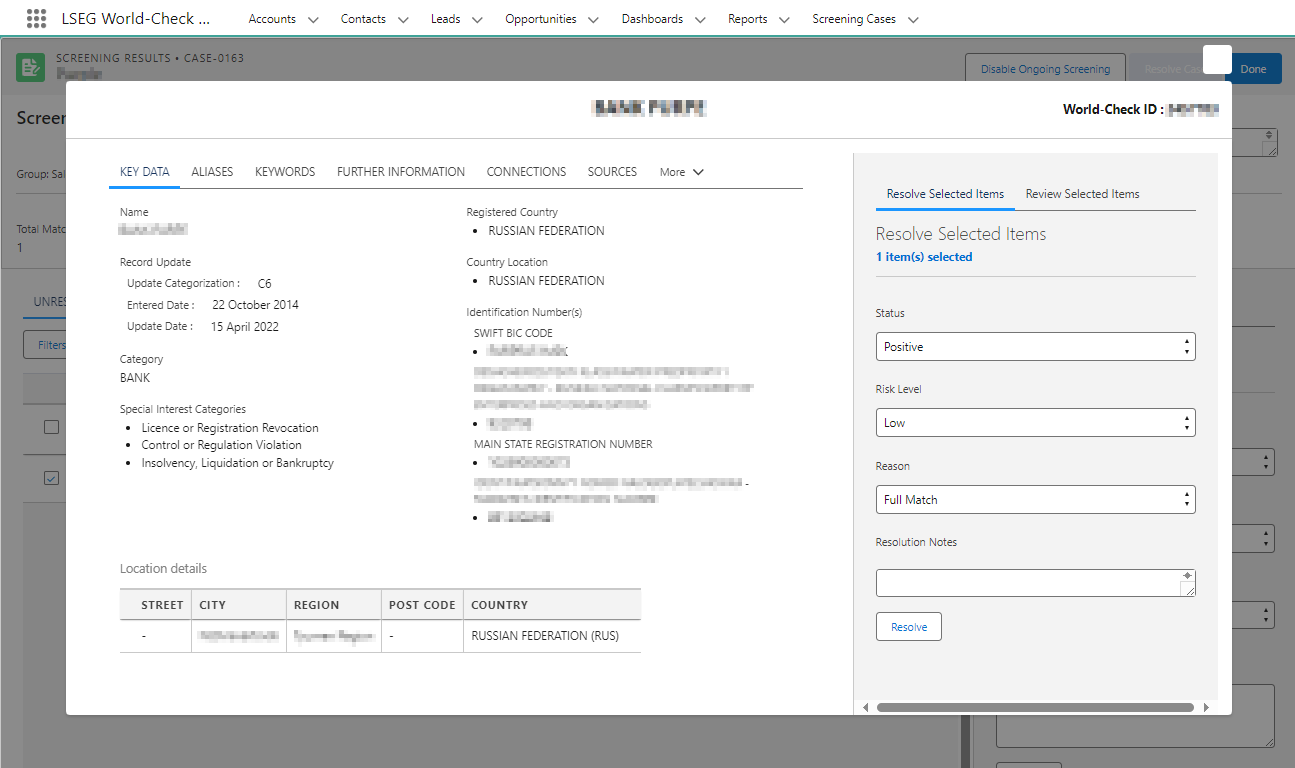
Task: Open the Salesforce App Launcher grid icon
Action: pos(36,18)
